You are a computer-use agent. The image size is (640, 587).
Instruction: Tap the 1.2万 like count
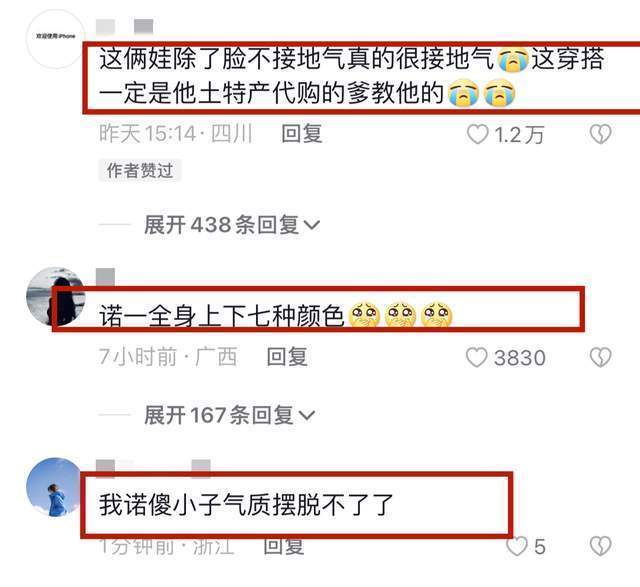[519, 135]
